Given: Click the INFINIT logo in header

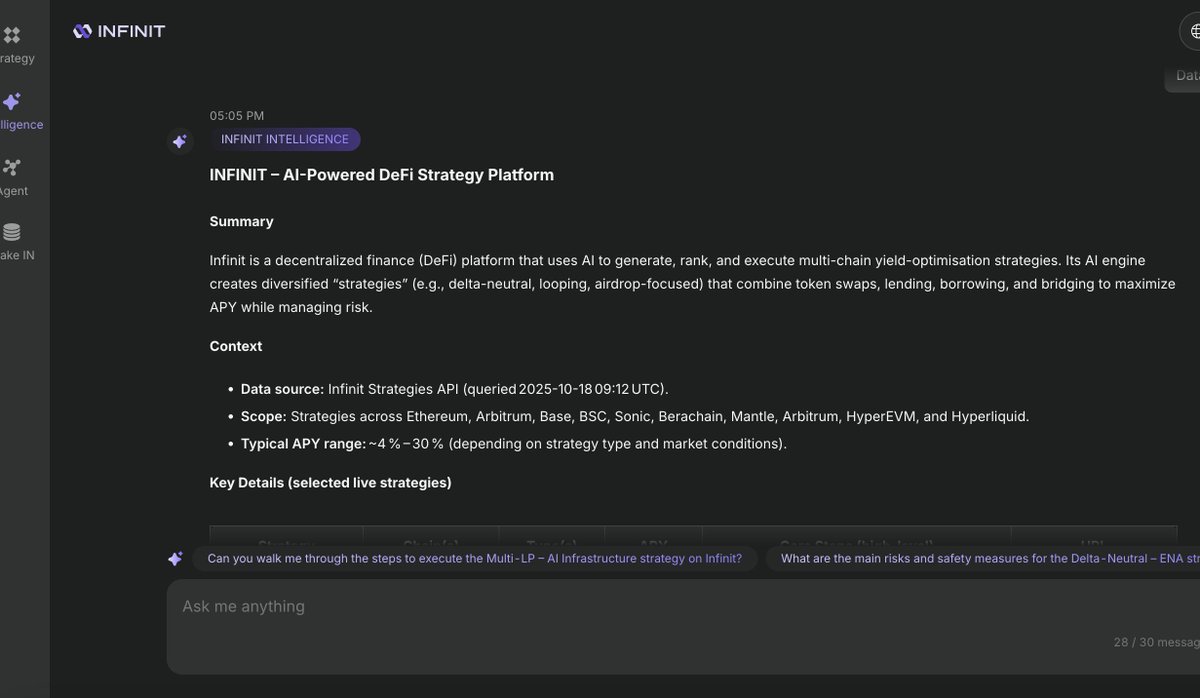Looking at the screenshot, I should point(119,31).
